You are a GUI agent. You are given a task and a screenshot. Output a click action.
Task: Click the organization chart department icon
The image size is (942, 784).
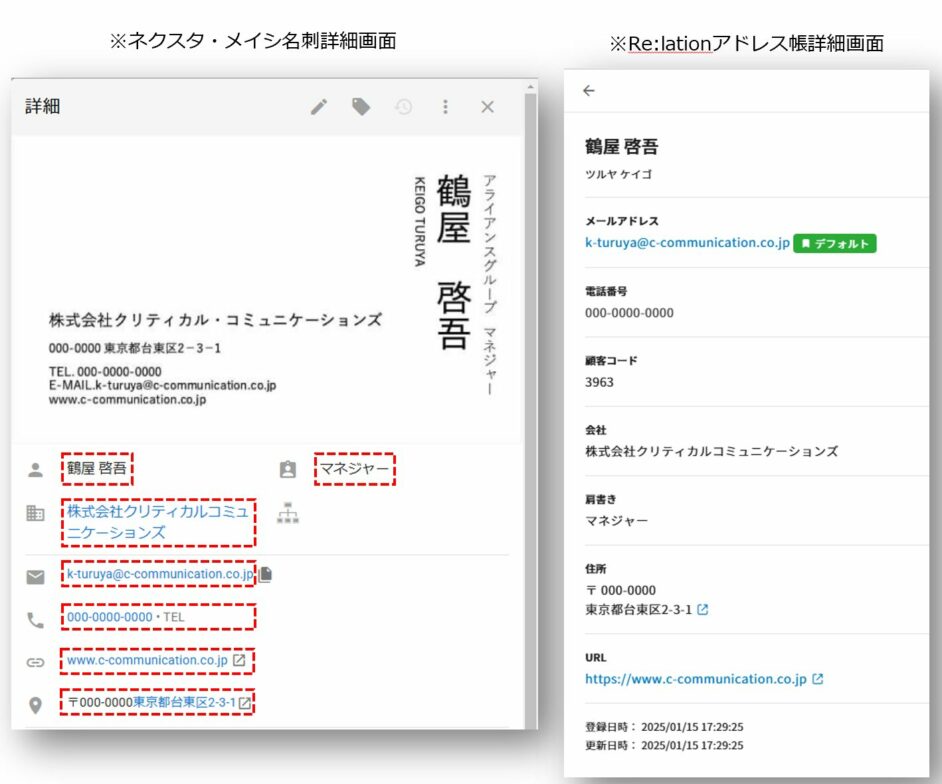coord(288,512)
